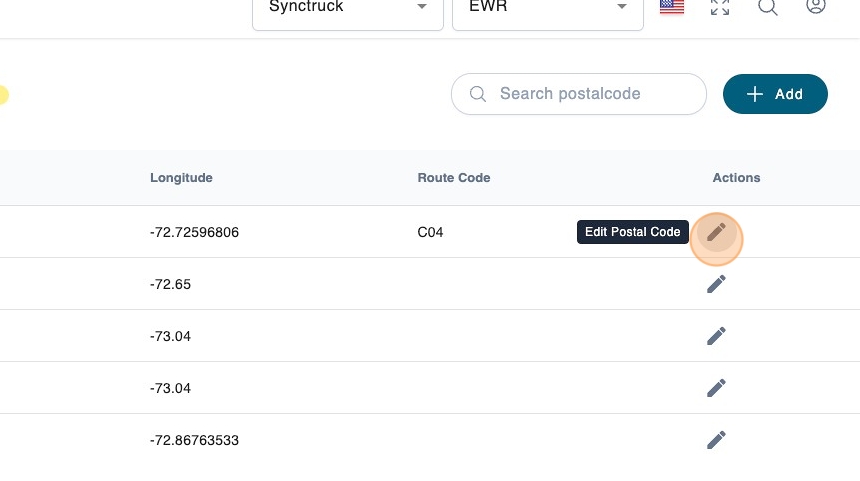The height and width of the screenshot is (481, 860).
Task: Focus the Search postalcode field
Action: (x=590, y=94)
